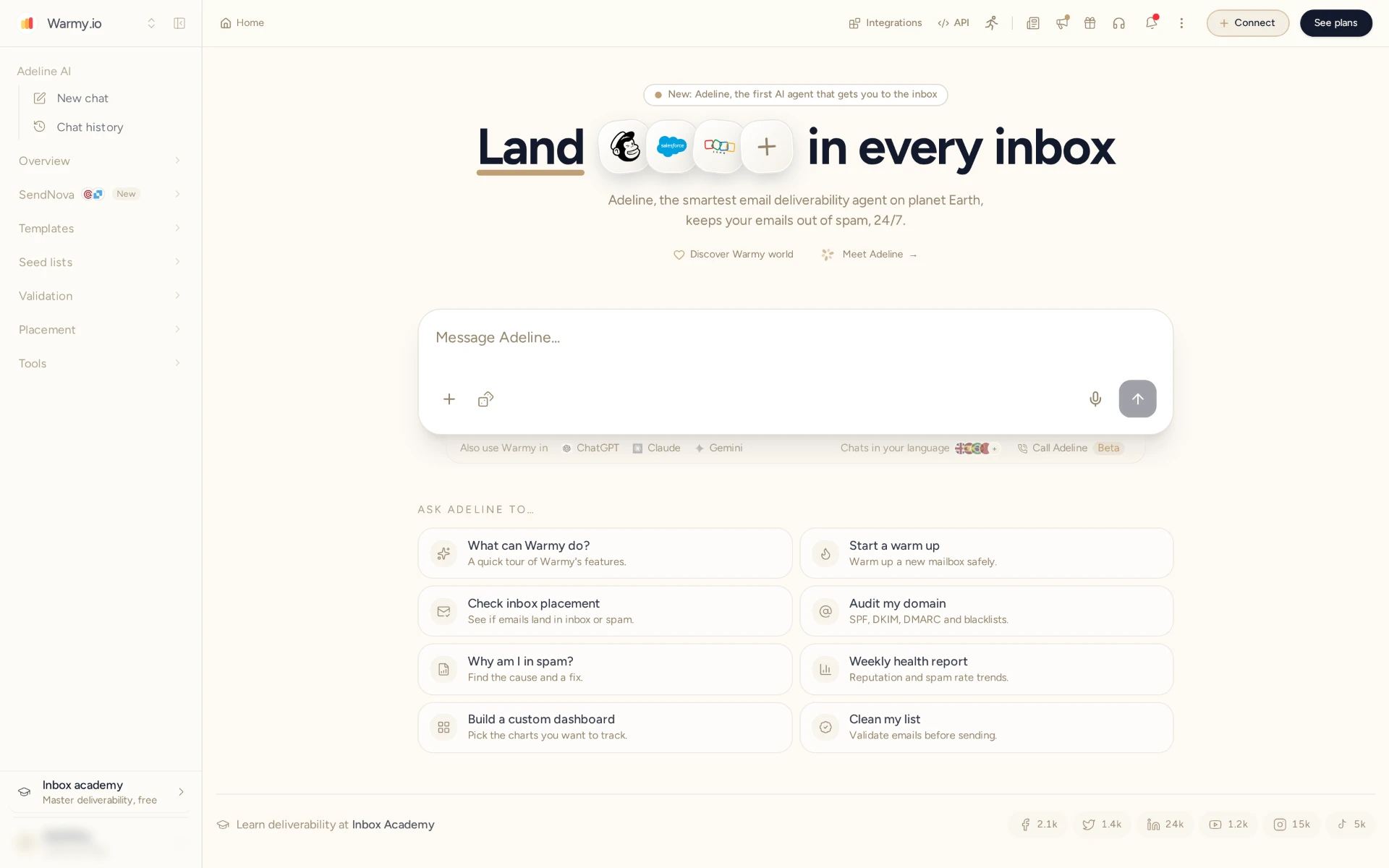Click the See plans button
1389x868 pixels.
1335,23
